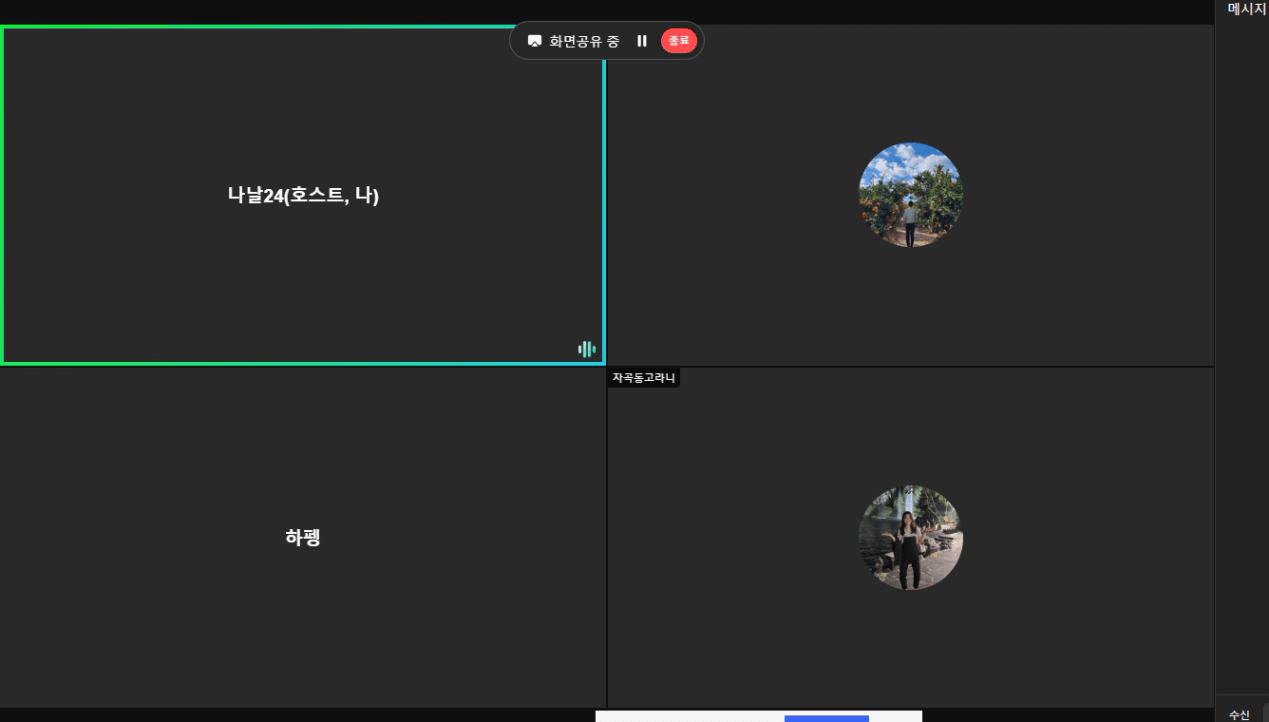1269x722 pixels.
Task: Open the 메시지 panel tab
Action: pyautogui.click(x=1246, y=9)
